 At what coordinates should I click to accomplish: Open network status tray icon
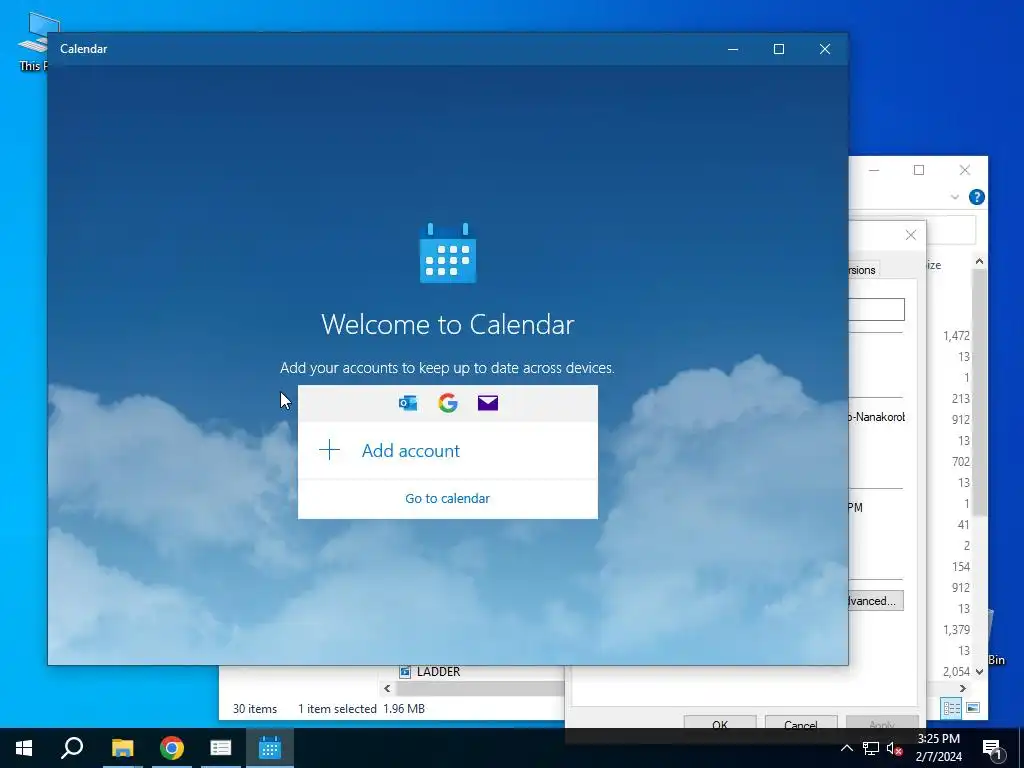coord(871,748)
